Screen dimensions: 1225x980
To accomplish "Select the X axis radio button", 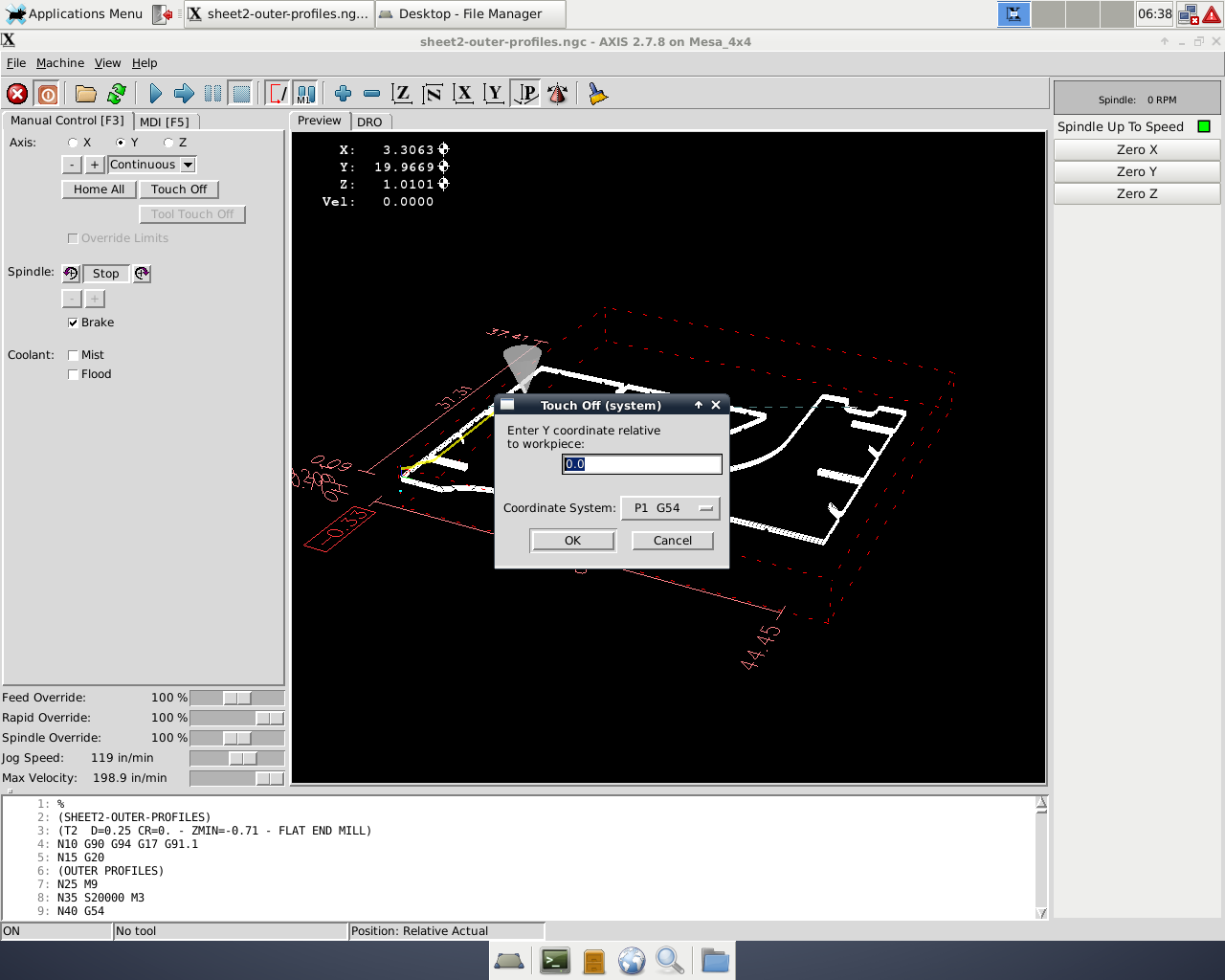I will pos(73,143).
